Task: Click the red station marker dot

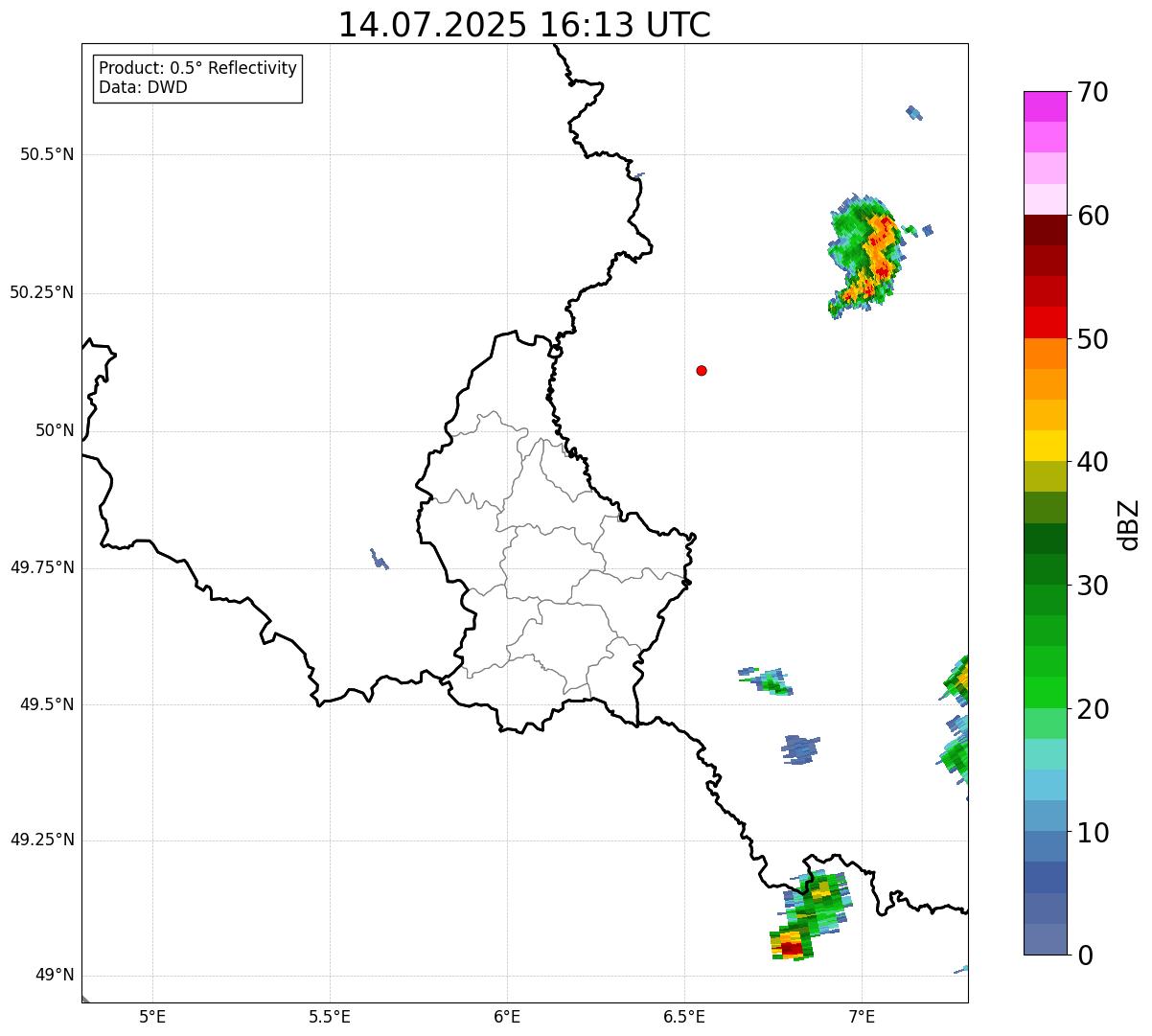Action: coord(702,370)
